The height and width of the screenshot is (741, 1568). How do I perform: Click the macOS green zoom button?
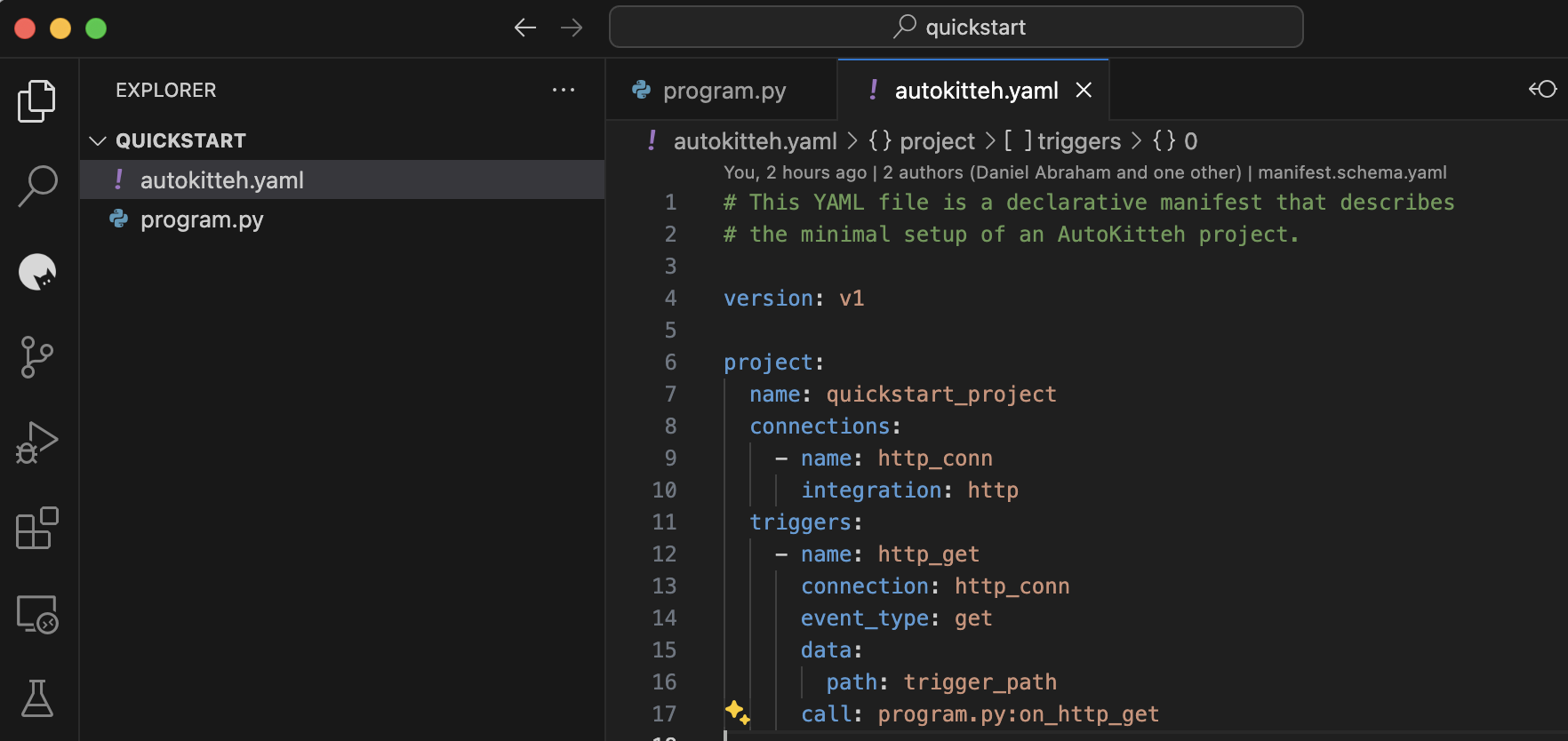[96, 28]
